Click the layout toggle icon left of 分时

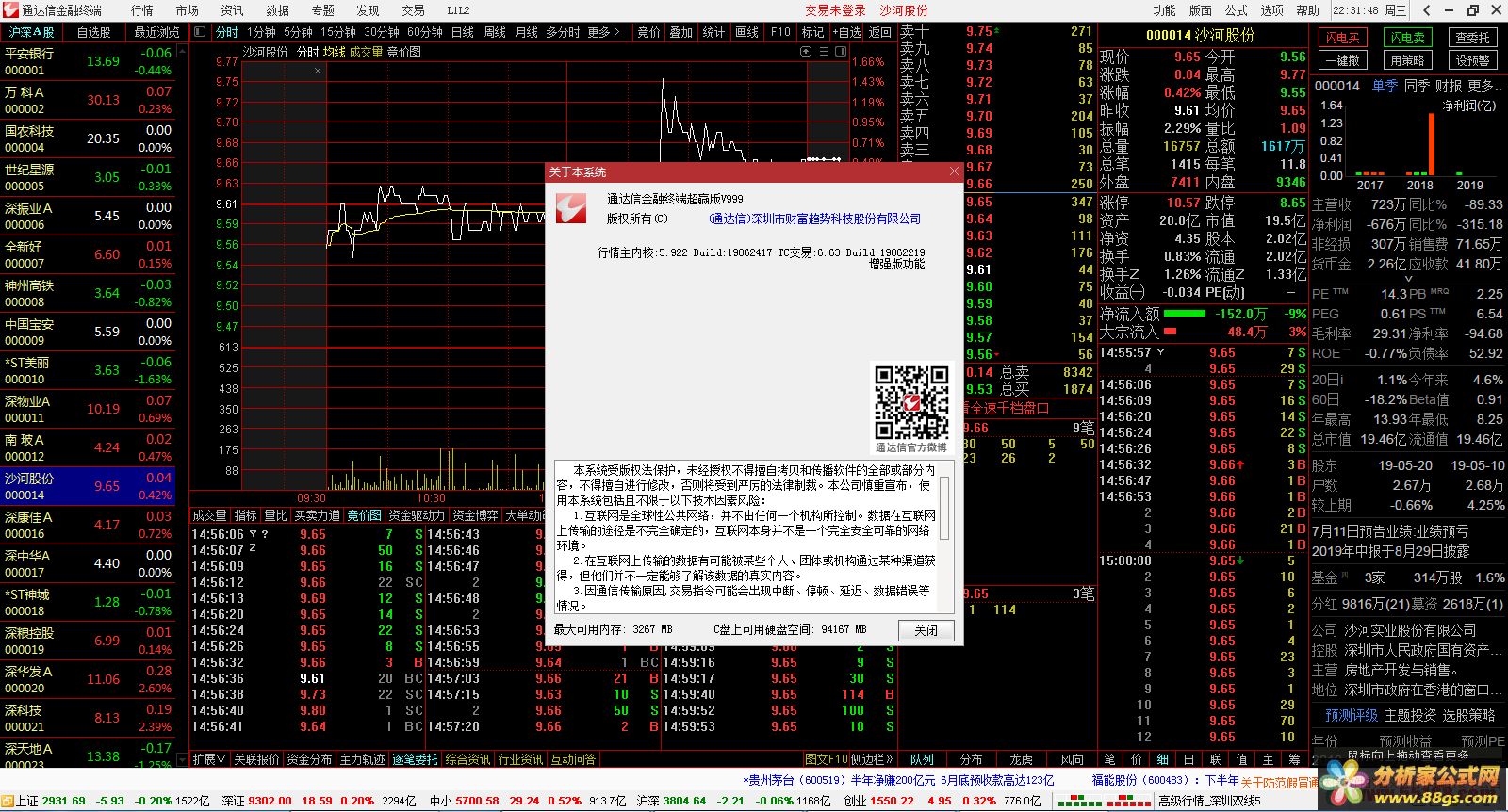click(x=200, y=32)
